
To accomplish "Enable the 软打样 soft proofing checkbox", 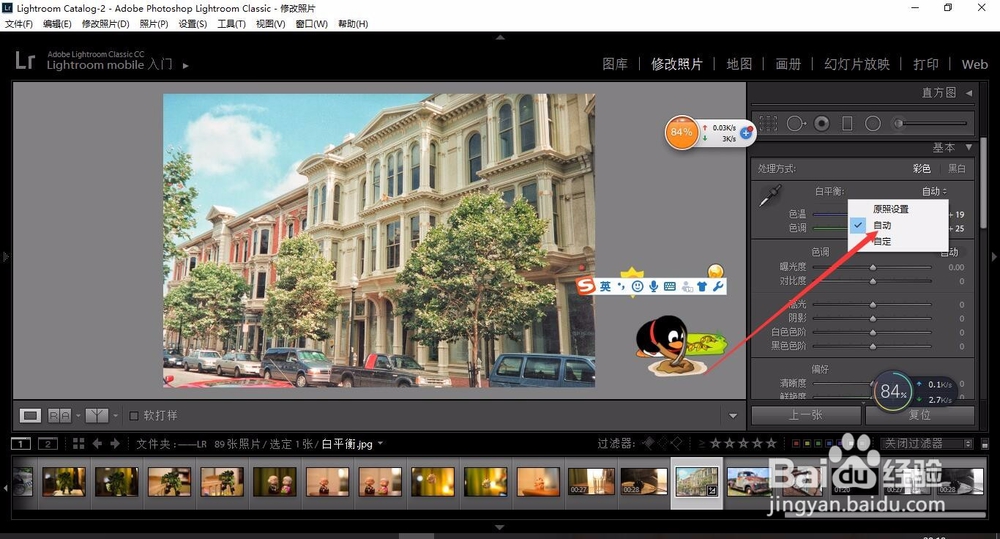I will coord(134,416).
